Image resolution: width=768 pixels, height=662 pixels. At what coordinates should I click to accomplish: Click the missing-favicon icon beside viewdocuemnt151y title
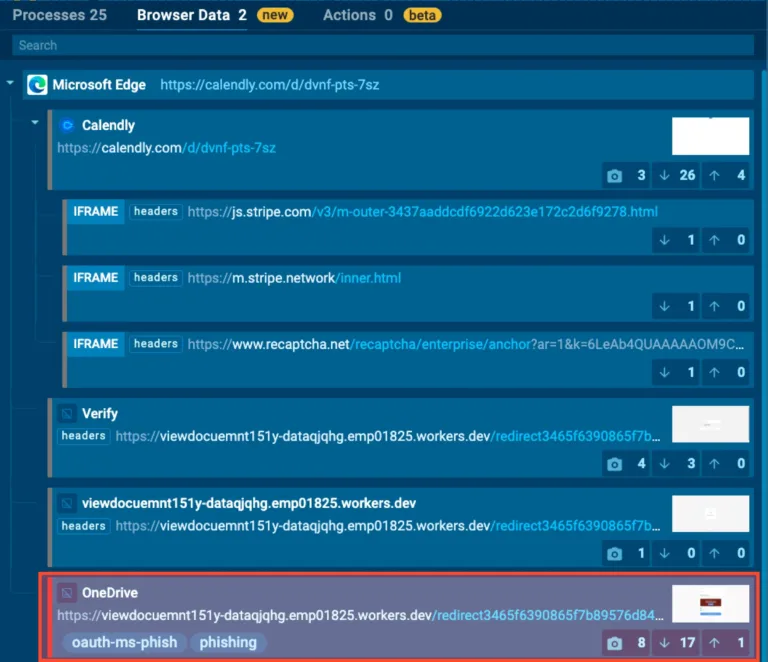tap(67, 503)
